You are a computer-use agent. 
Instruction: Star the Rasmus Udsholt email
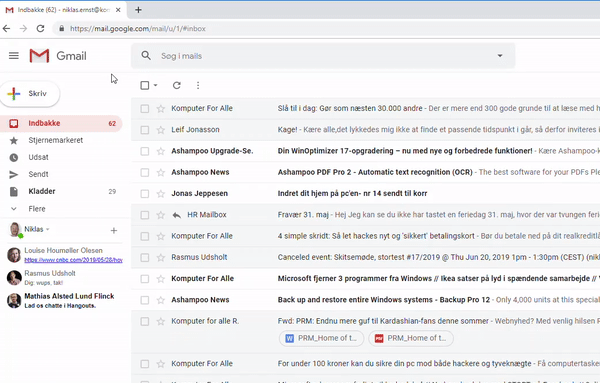(161, 258)
